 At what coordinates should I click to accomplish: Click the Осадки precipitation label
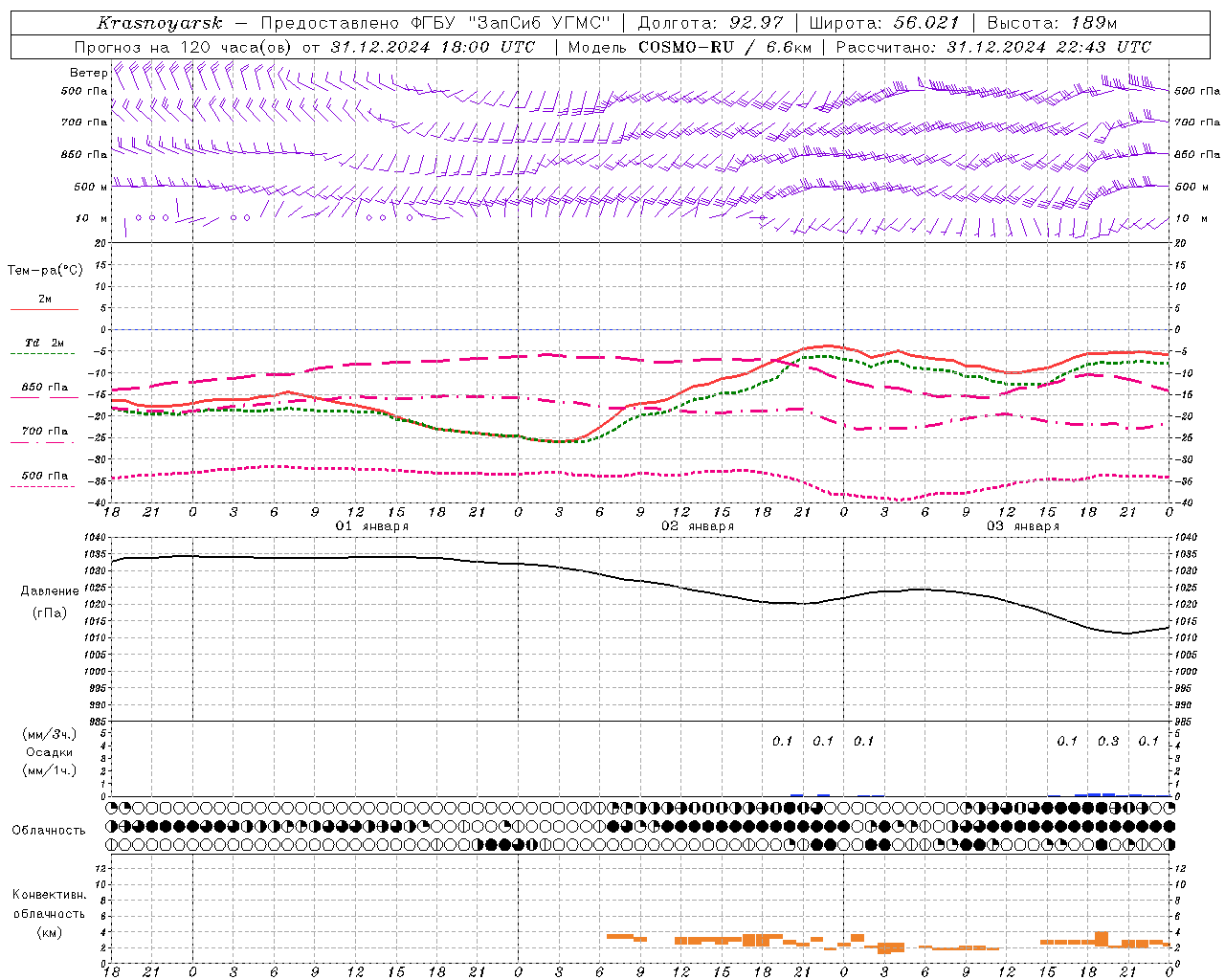pyautogui.click(x=50, y=752)
